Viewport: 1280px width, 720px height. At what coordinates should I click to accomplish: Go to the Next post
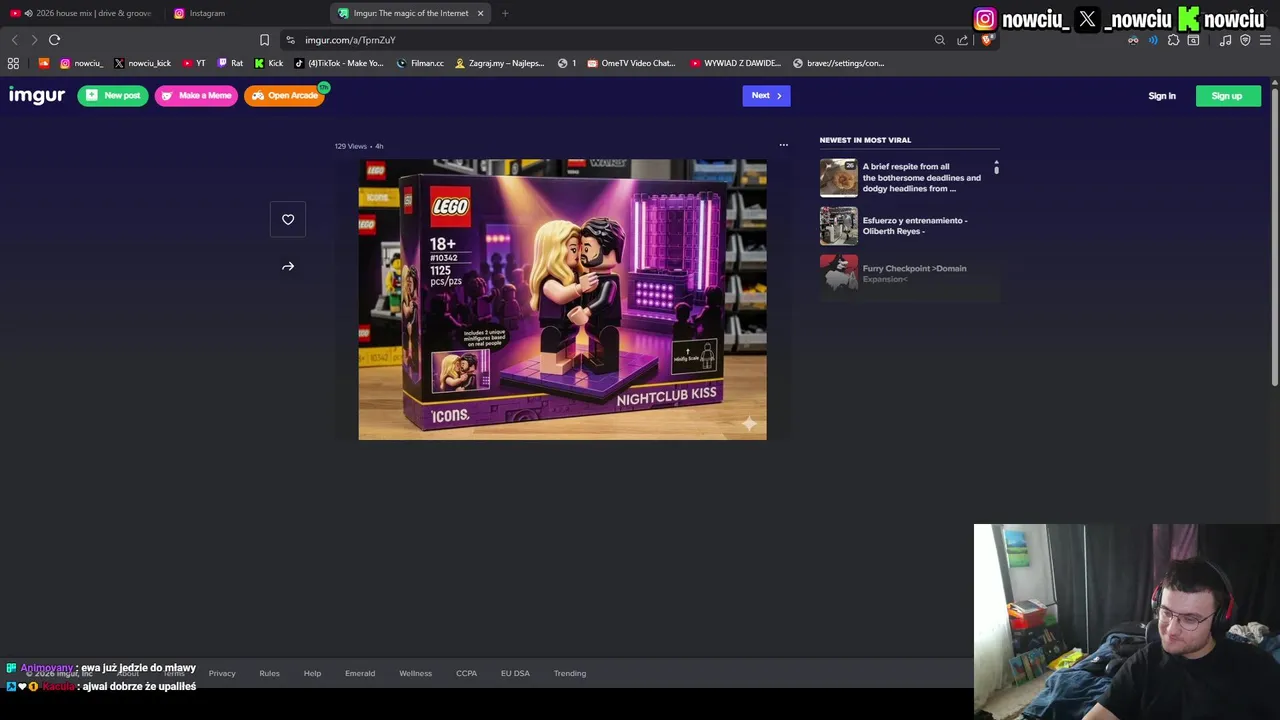(766, 95)
